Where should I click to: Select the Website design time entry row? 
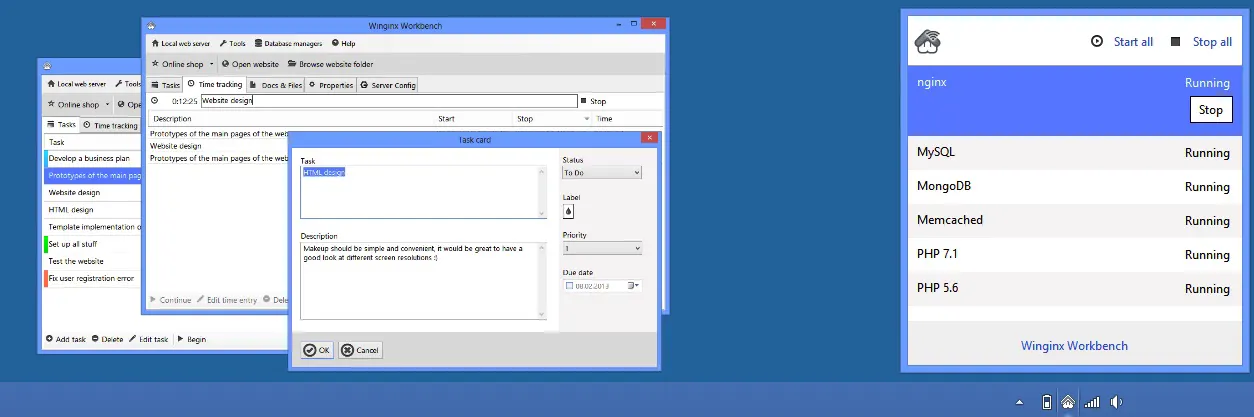tap(218, 145)
